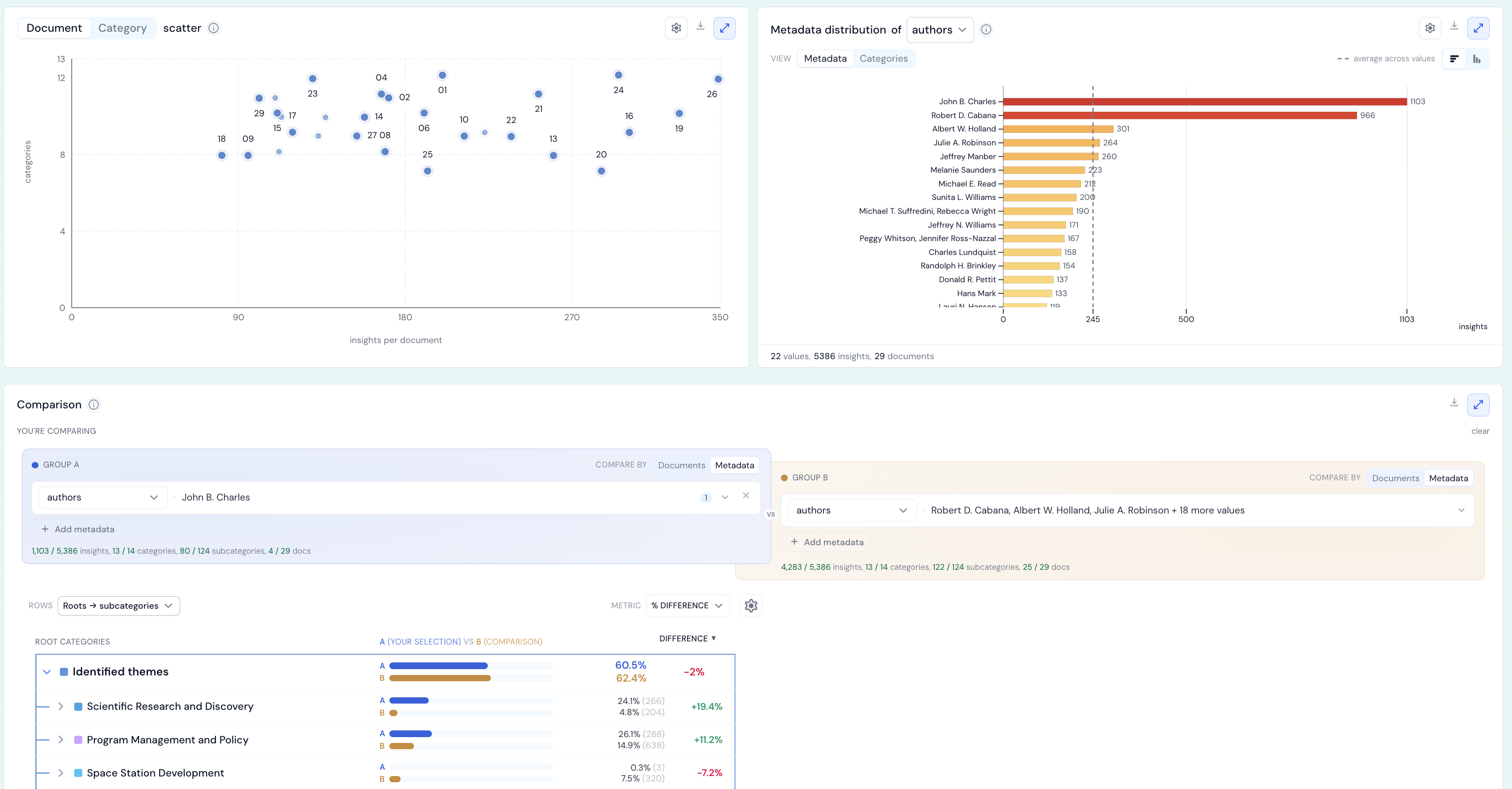Collapse Identified themes row
Image resolution: width=1512 pixels, height=789 pixels.
pos(47,672)
